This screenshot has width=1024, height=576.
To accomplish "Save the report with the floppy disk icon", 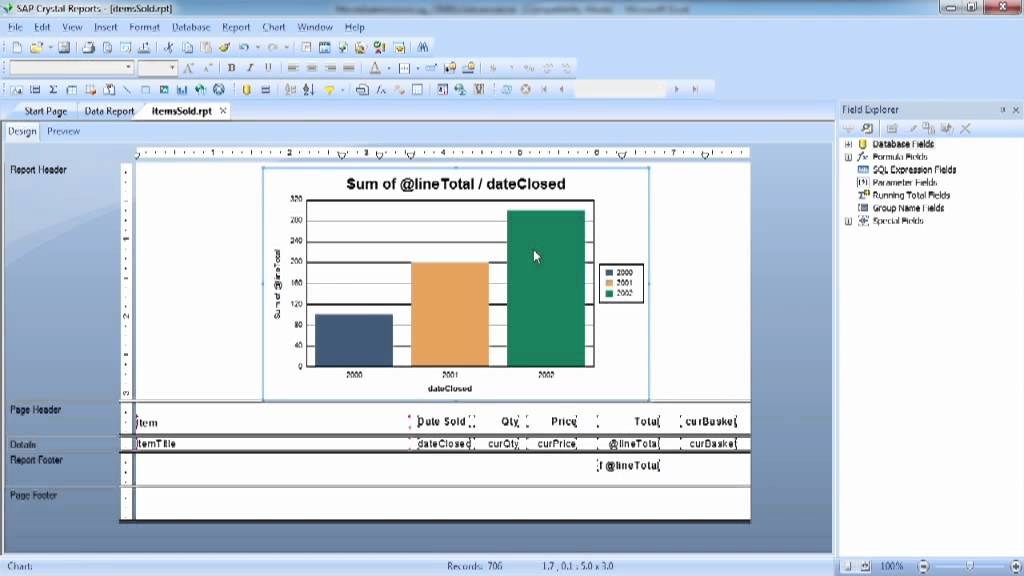I will [x=64, y=48].
